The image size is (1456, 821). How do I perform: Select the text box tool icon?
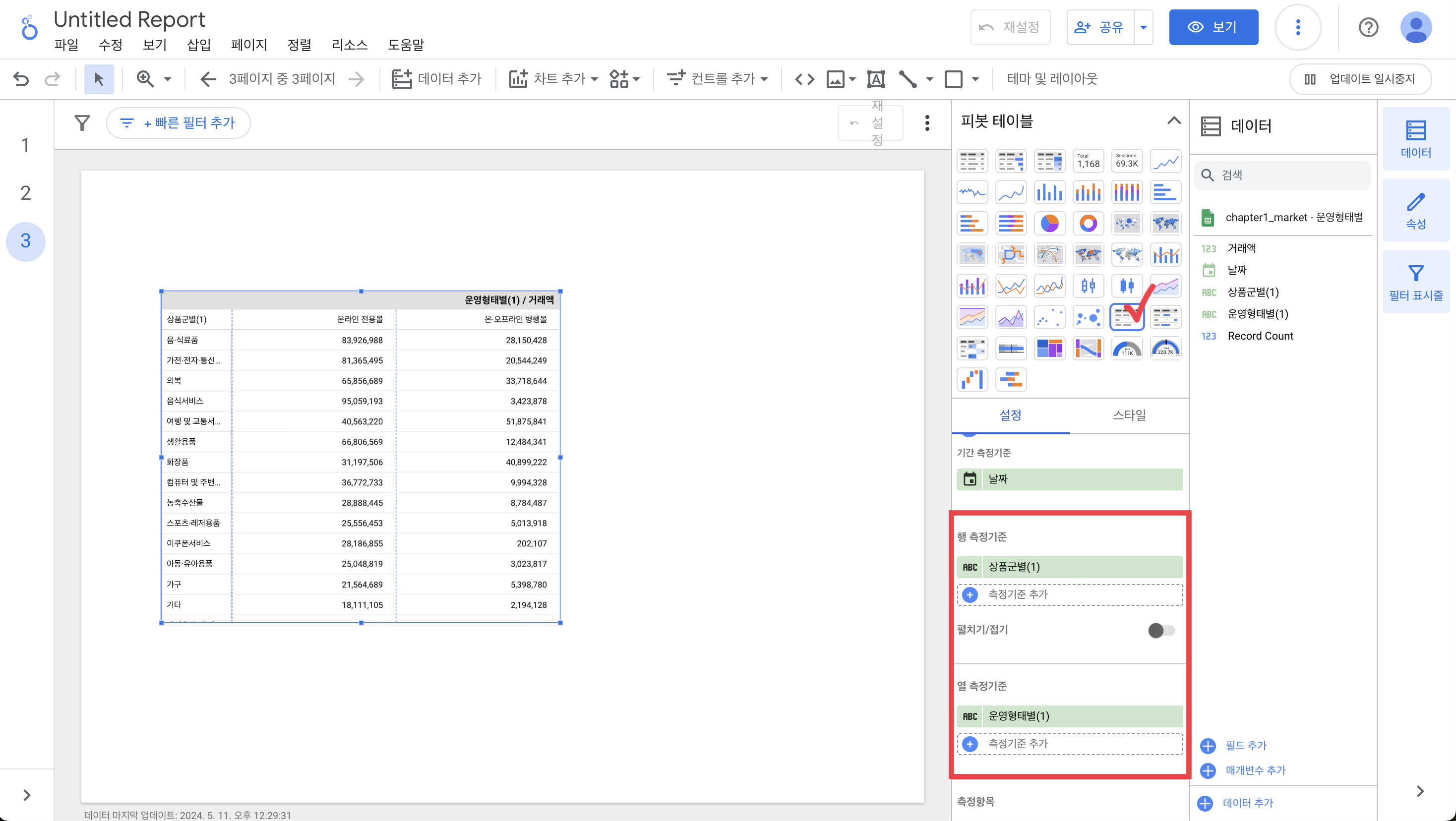[875, 78]
